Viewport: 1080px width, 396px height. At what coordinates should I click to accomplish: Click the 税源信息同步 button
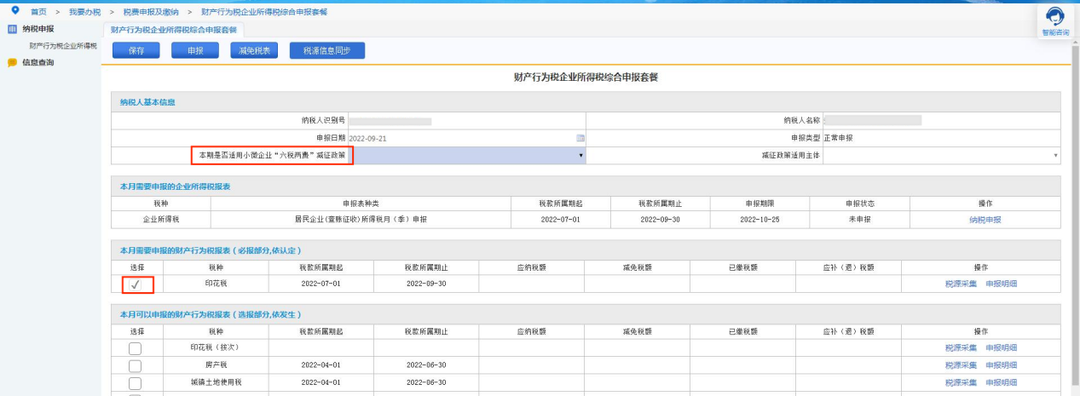point(327,51)
